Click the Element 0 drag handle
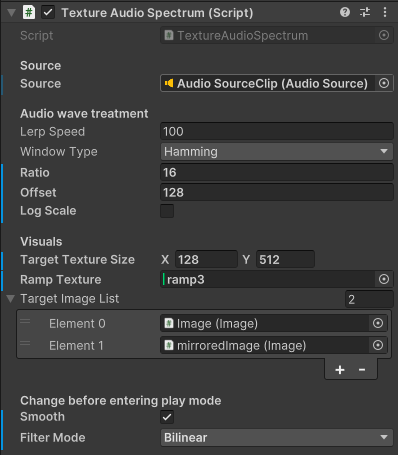The width and height of the screenshot is (398, 455). (25, 321)
